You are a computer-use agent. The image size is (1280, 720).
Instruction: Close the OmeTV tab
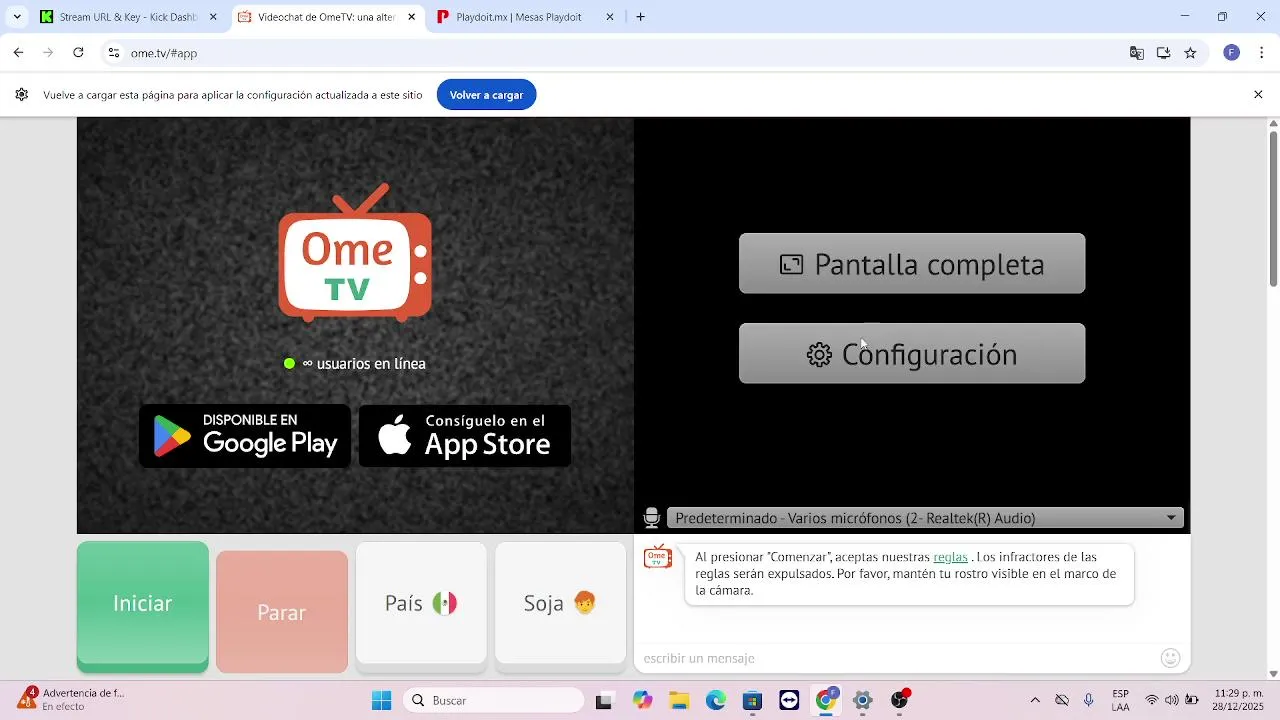411,17
